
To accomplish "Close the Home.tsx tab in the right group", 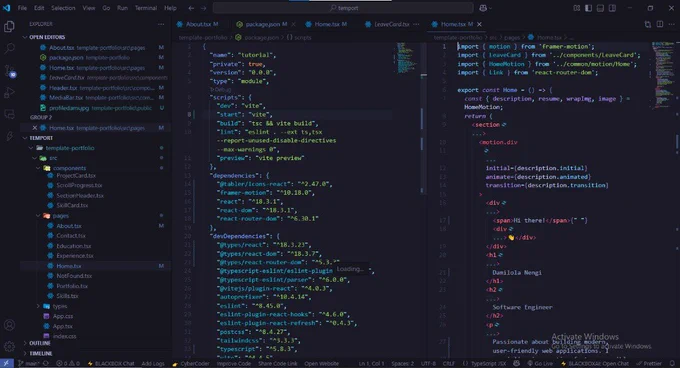I will tap(479, 24).
